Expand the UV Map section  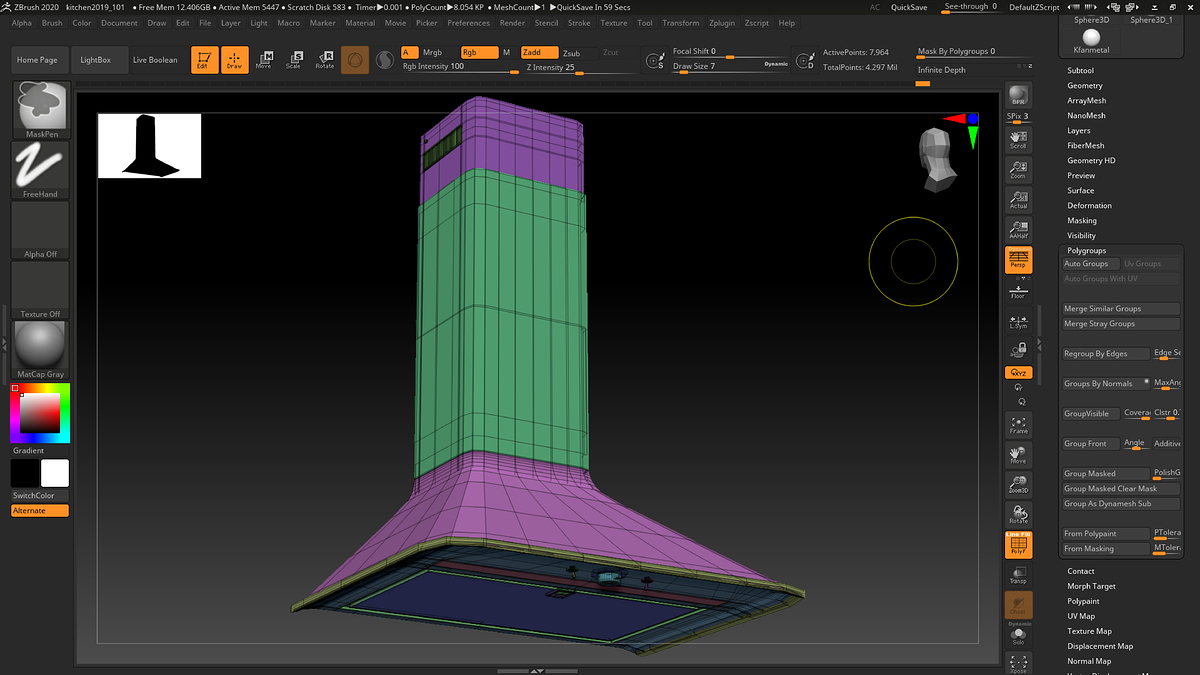[1081, 616]
